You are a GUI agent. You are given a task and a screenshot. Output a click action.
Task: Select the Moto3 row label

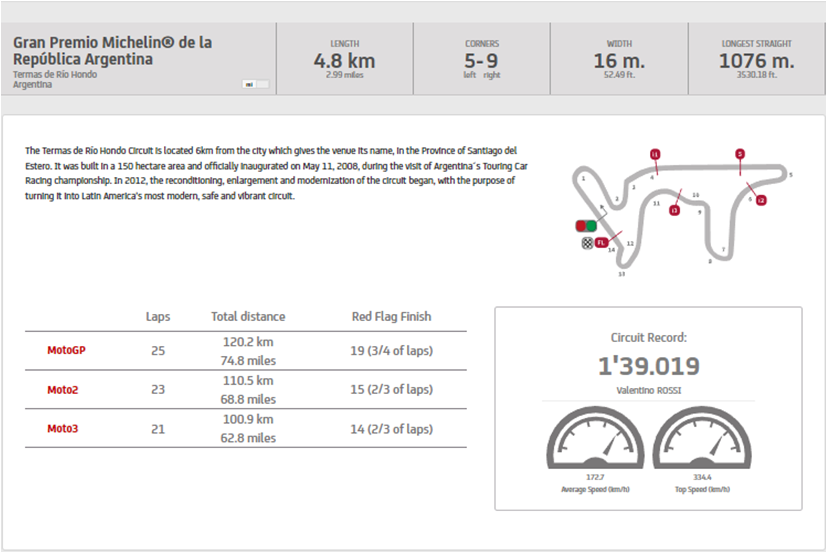point(63,428)
